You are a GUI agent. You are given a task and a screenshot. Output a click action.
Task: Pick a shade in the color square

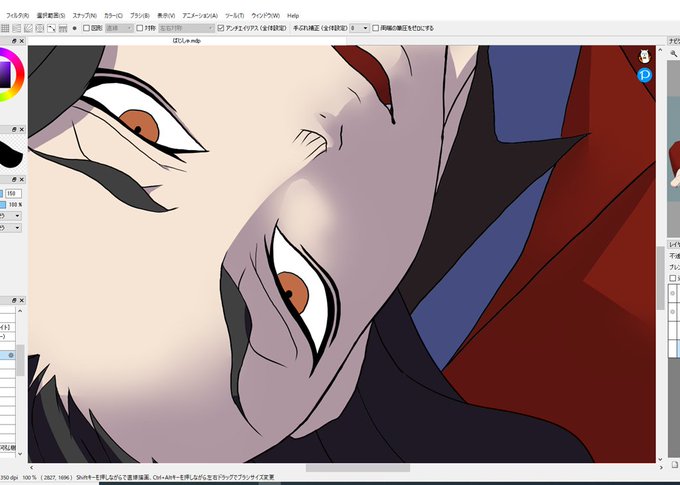click(4, 74)
